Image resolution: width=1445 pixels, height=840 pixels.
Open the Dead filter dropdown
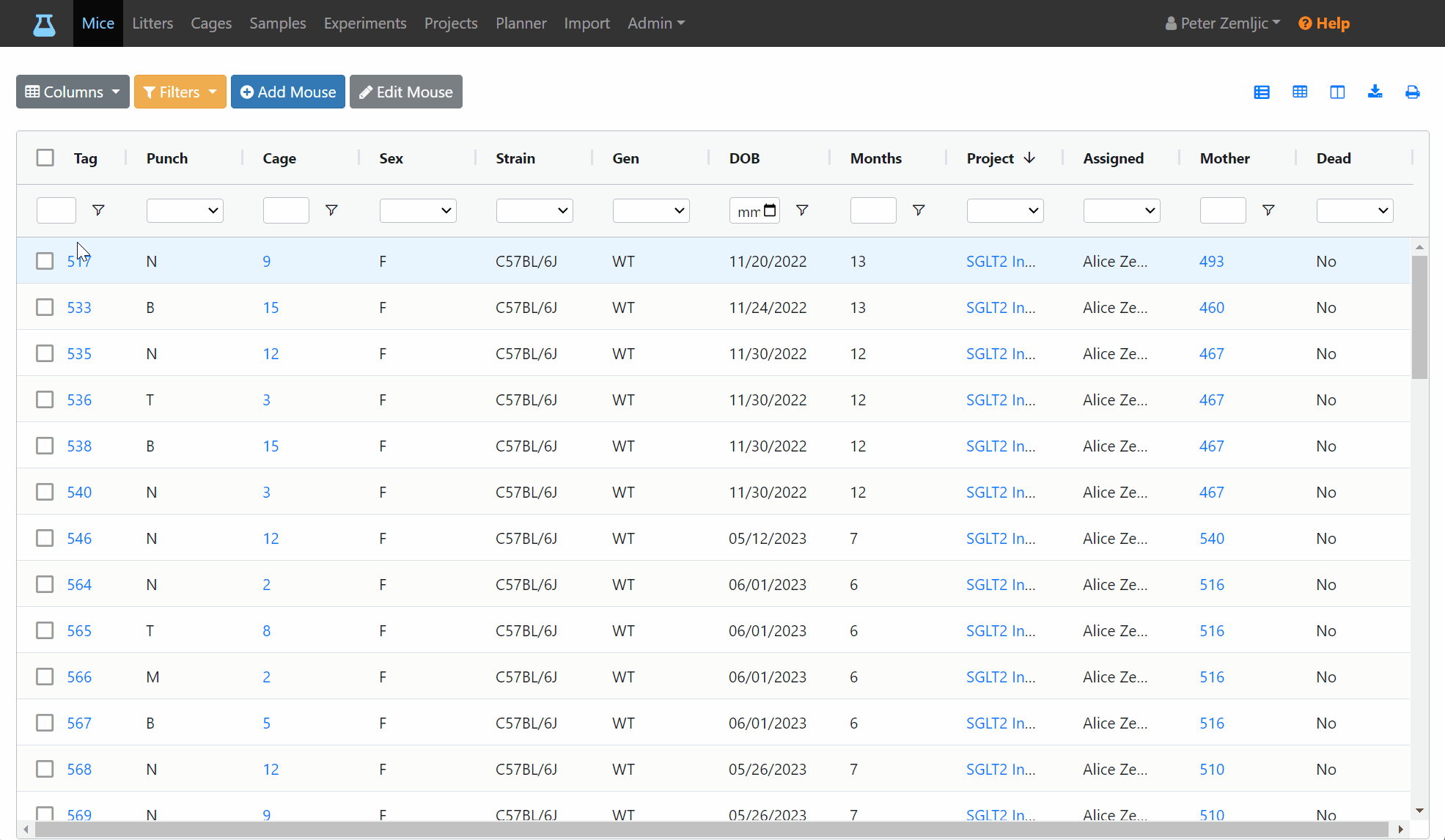point(1355,210)
